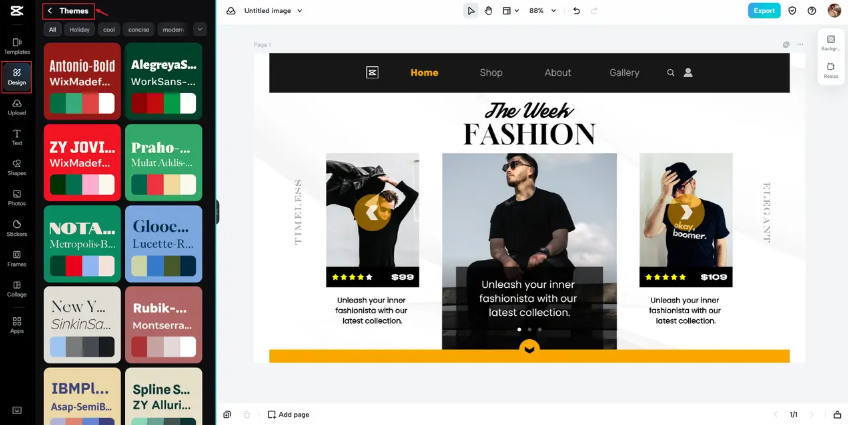Open the Collage panel

tap(17, 289)
